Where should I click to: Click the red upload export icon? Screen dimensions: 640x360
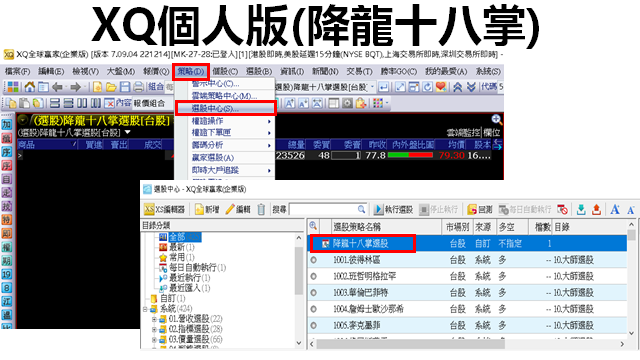(x=596, y=209)
